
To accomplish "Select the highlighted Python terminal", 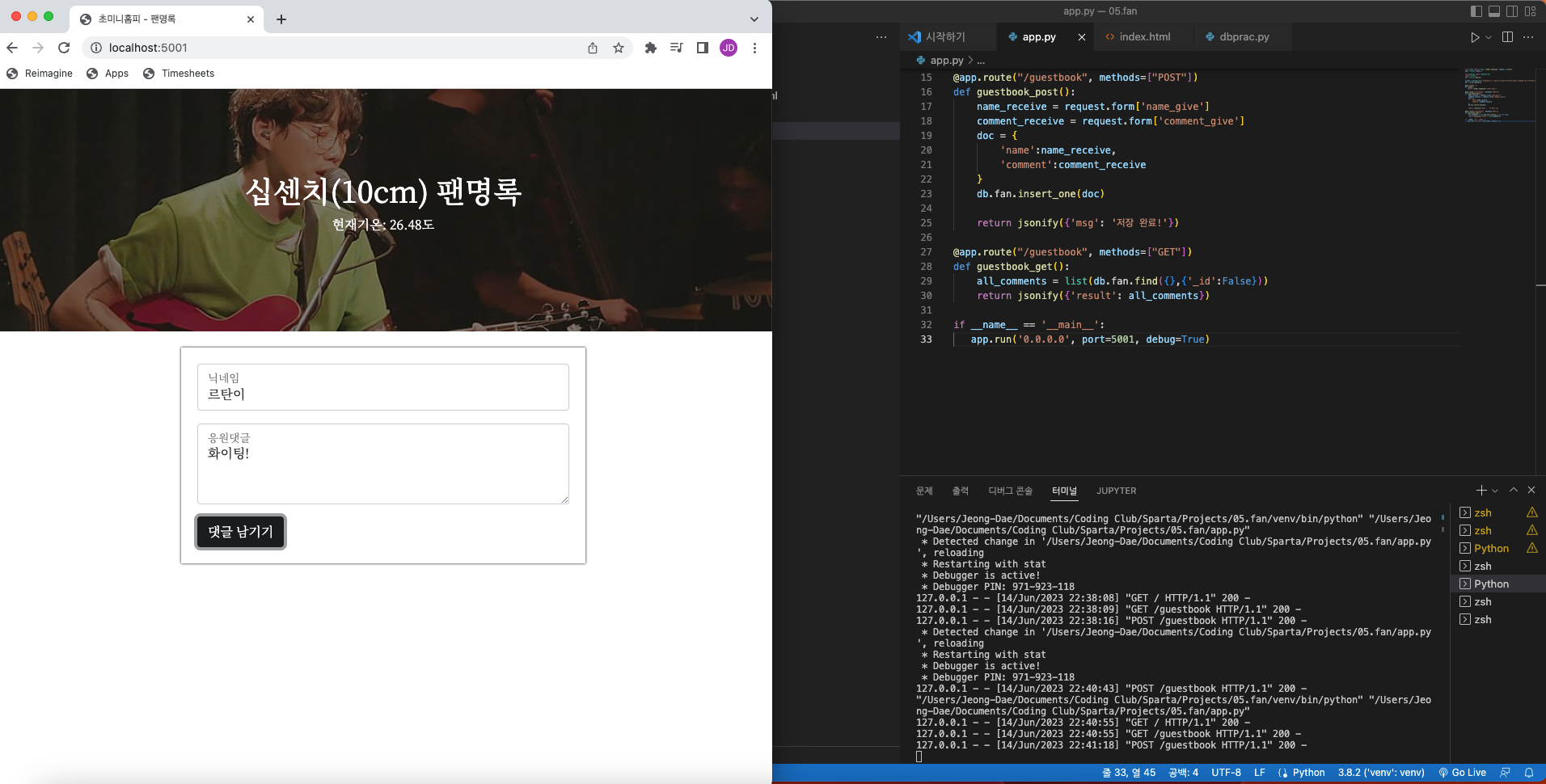I will [x=1497, y=584].
